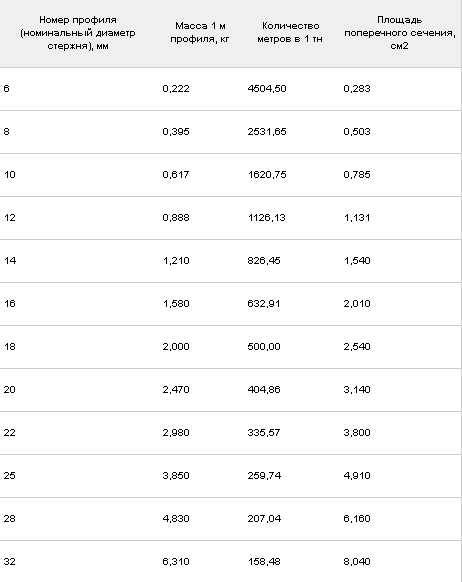This screenshot has height=582, width=462.
Task: Click the meters value 207,04
Action: [x=264, y=519]
